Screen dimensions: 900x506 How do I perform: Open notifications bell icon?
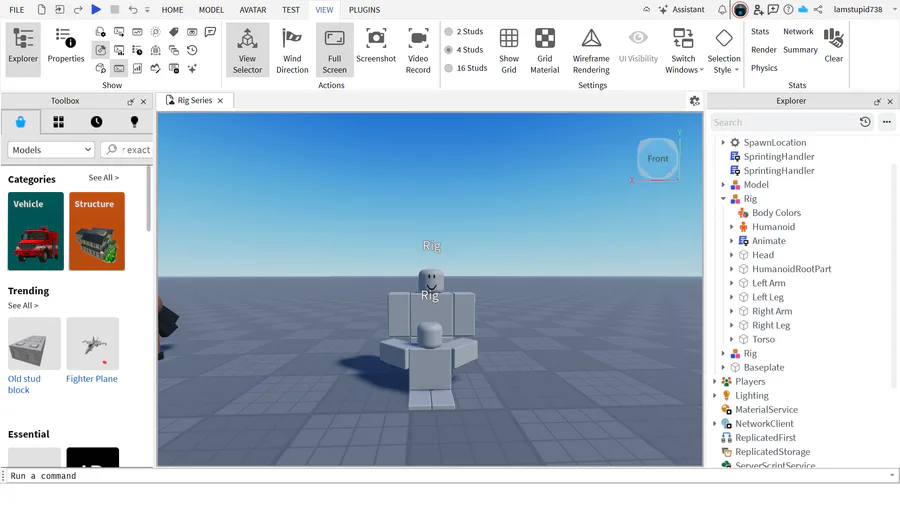[x=722, y=9]
